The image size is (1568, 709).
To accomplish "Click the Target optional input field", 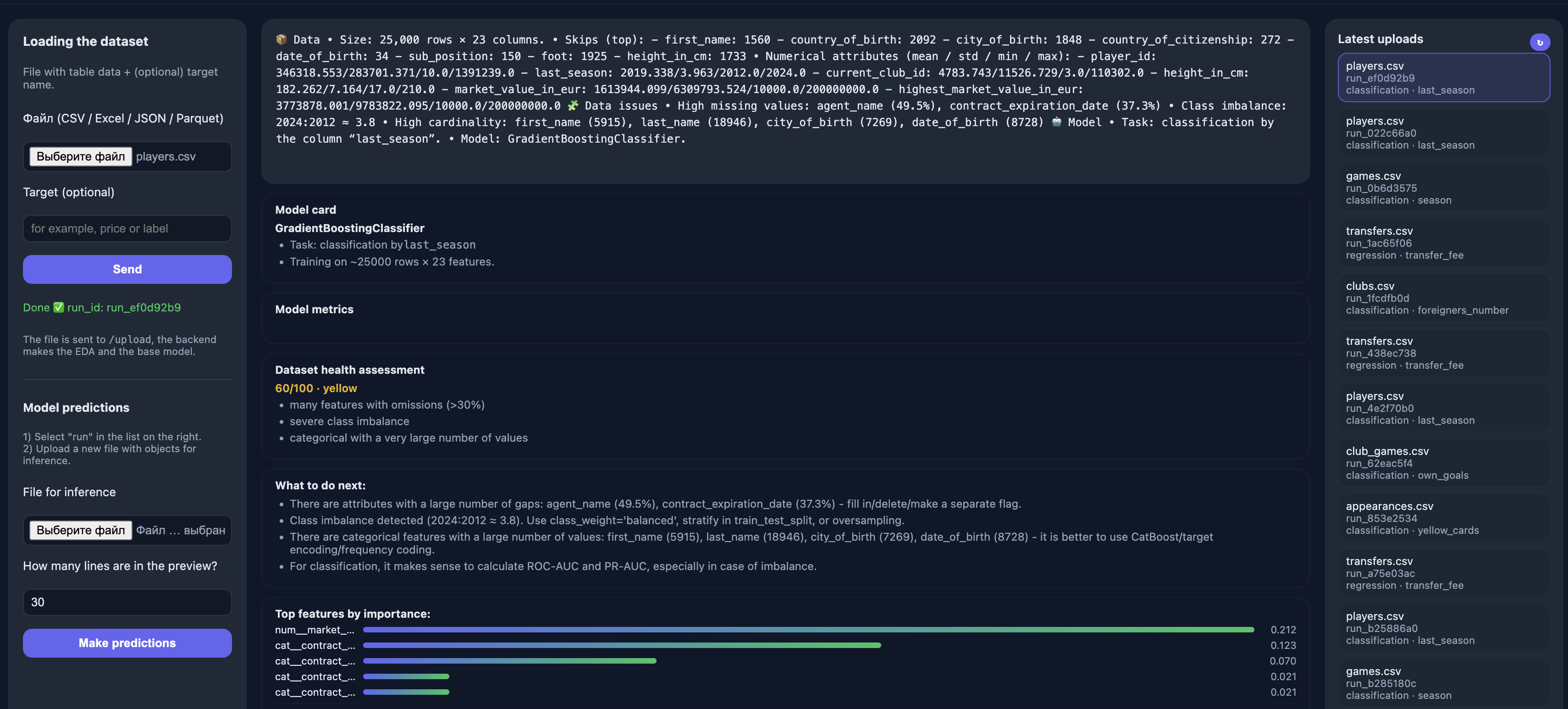I will click(127, 228).
